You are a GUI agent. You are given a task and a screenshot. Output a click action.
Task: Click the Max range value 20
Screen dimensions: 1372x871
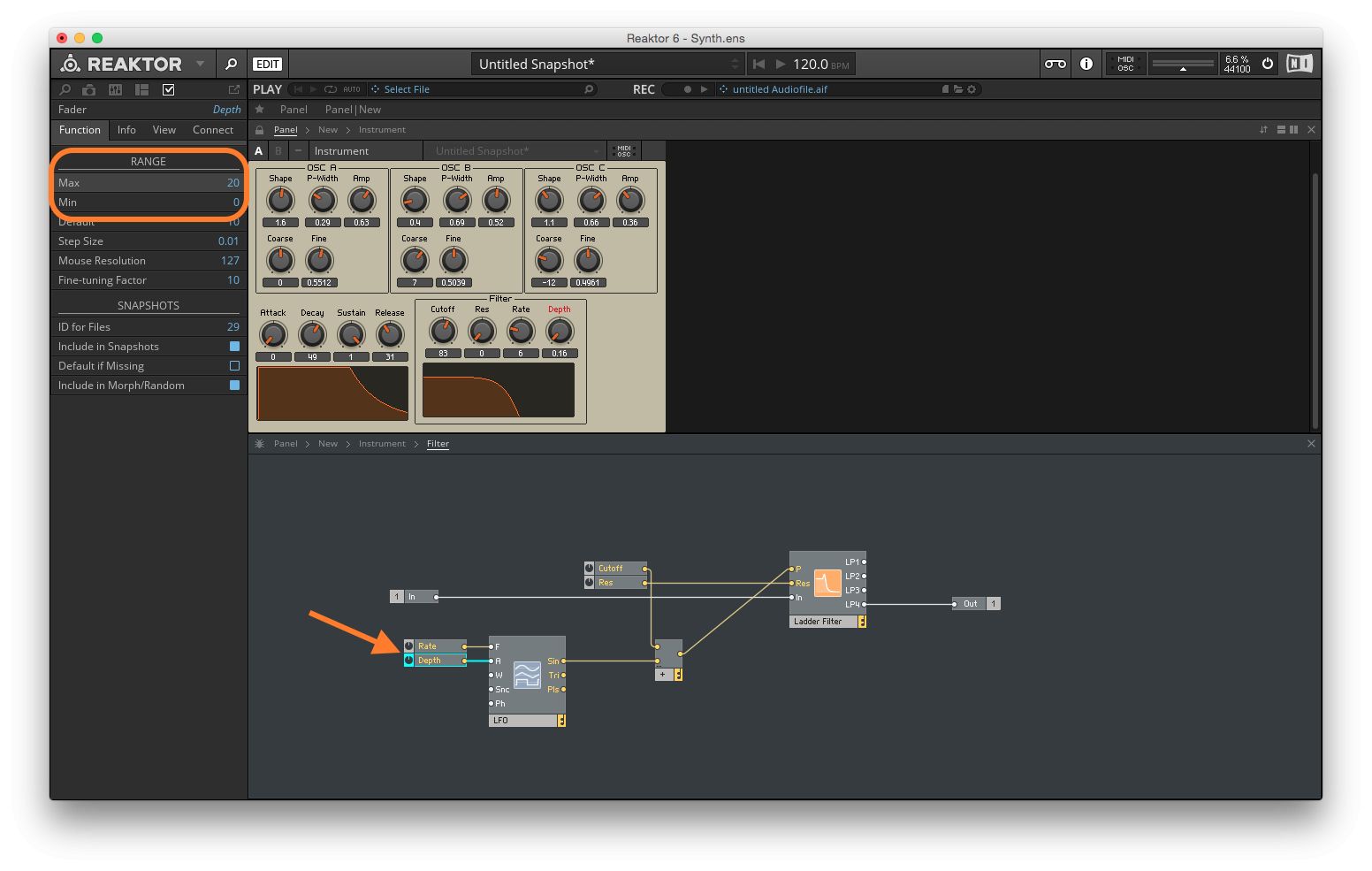(233, 183)
